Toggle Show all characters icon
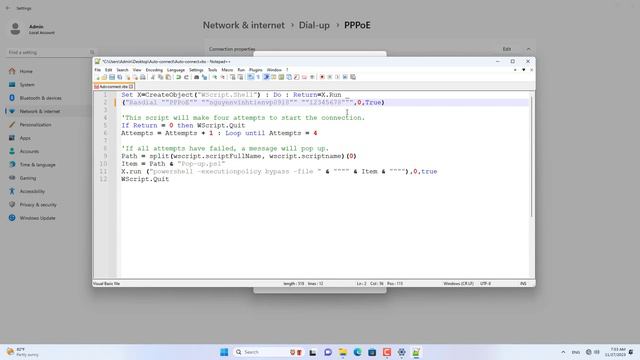The image size is (640, 360). click(x=258, y=77)
